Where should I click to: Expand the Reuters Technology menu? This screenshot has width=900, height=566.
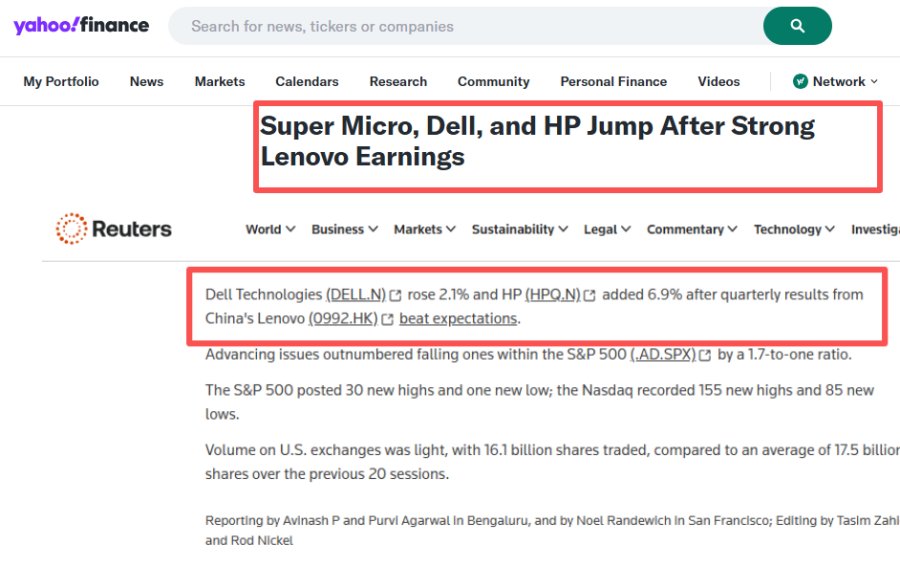[x=794, y=229]
